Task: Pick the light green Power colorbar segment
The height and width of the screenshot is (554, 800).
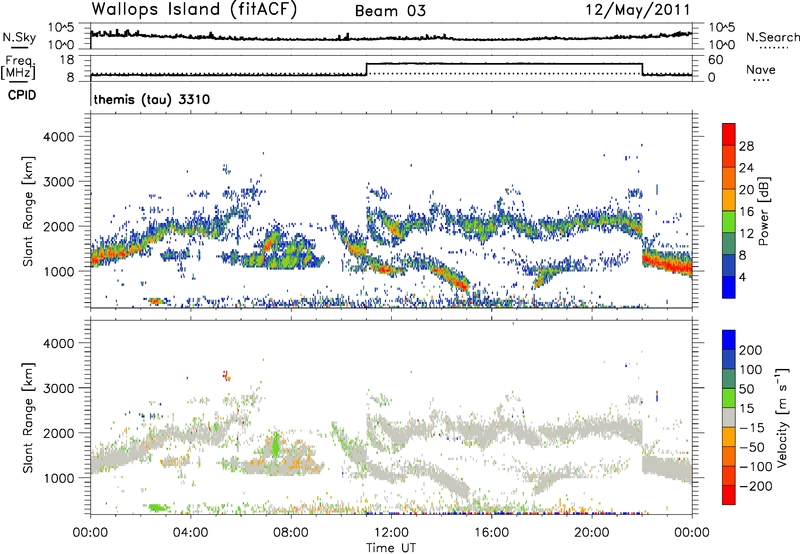Action: (729, 222)
